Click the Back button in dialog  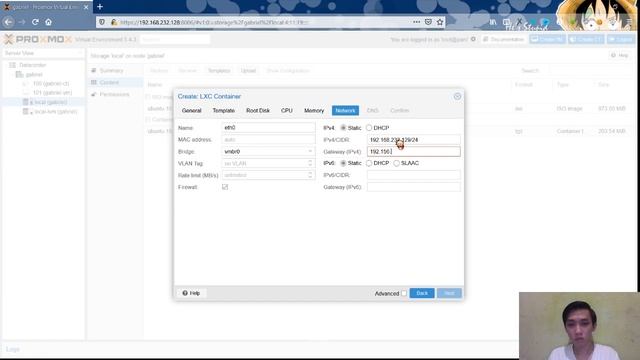(x=422, y=293)
